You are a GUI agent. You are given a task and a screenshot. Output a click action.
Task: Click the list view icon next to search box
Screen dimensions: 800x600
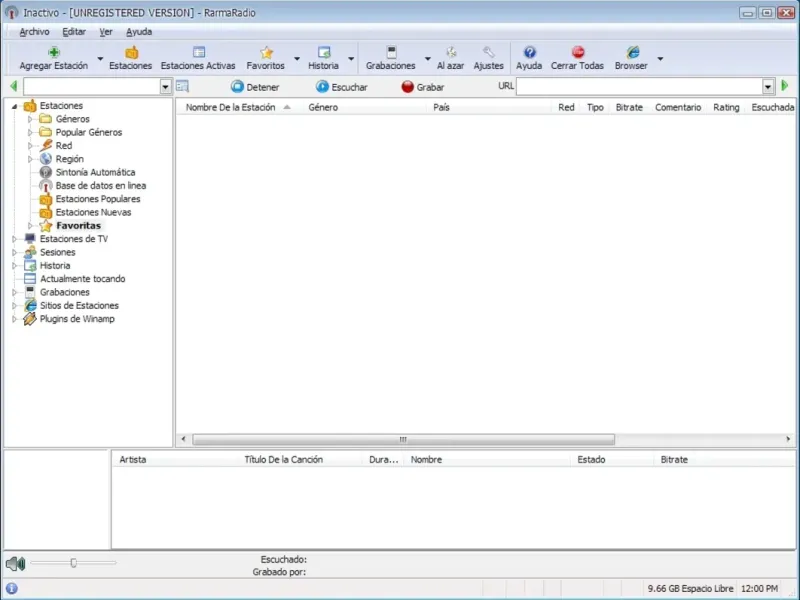pyautogui.click(x=182, y=86)
